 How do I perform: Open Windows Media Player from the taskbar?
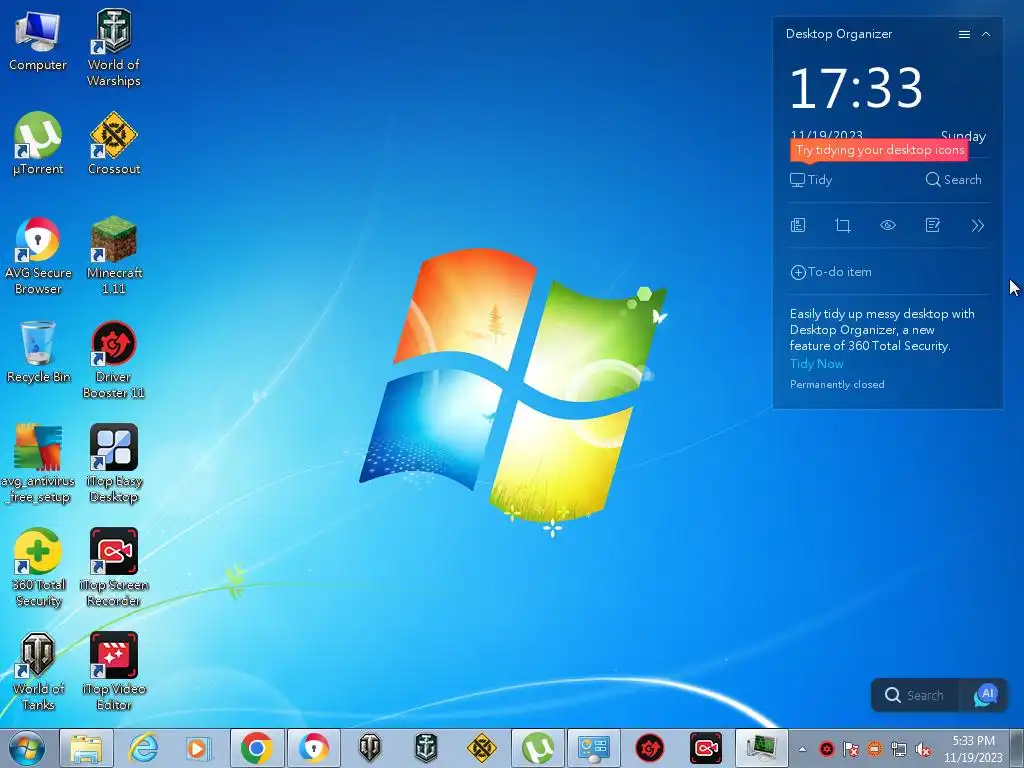pos(199,748)
